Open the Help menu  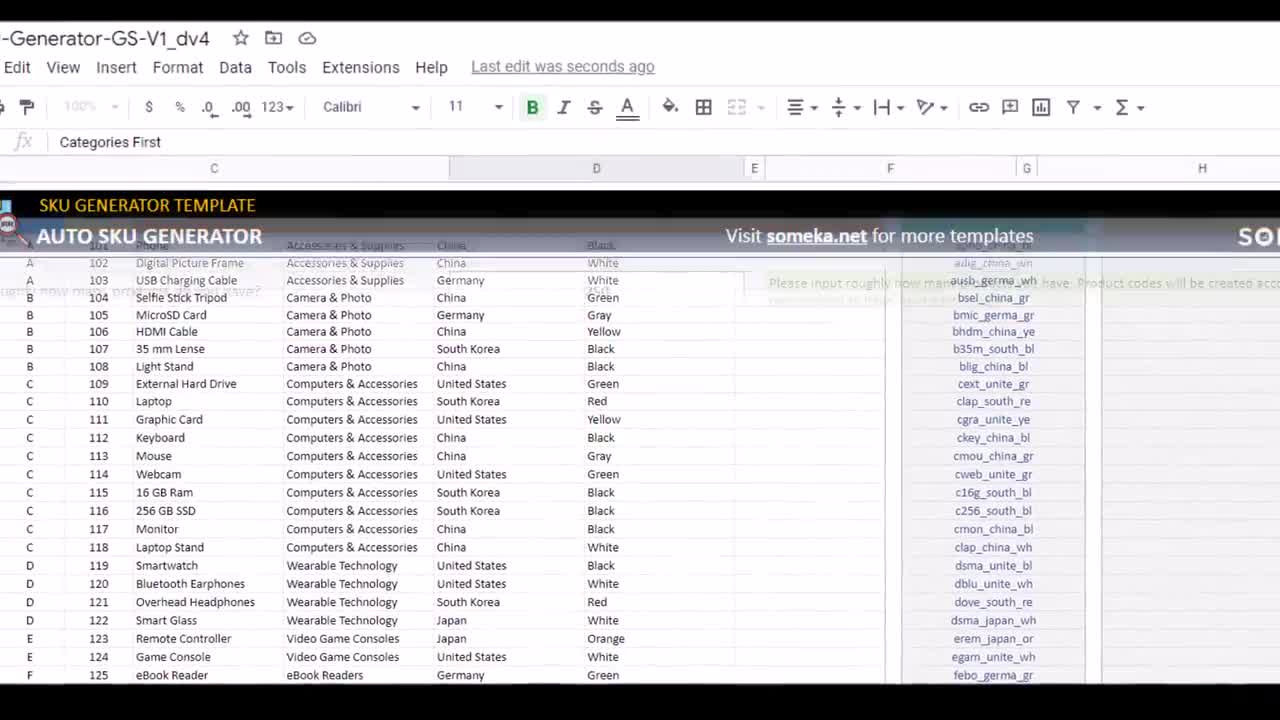[x=431, y=67]
